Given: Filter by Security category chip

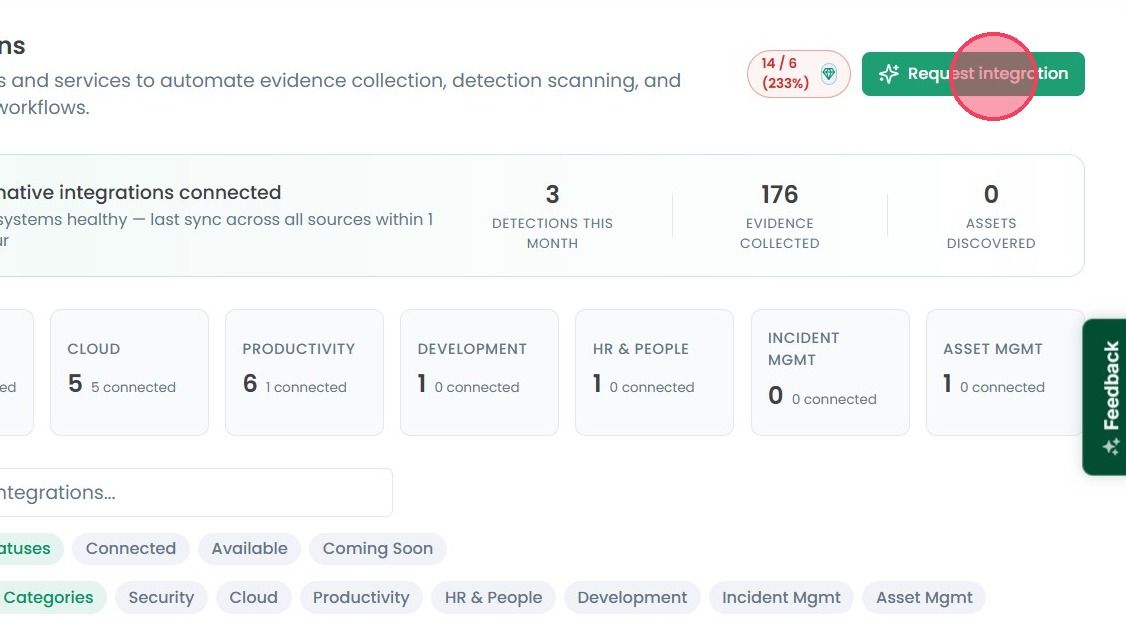Looking at the screenshot, I should tap(161, 597).
